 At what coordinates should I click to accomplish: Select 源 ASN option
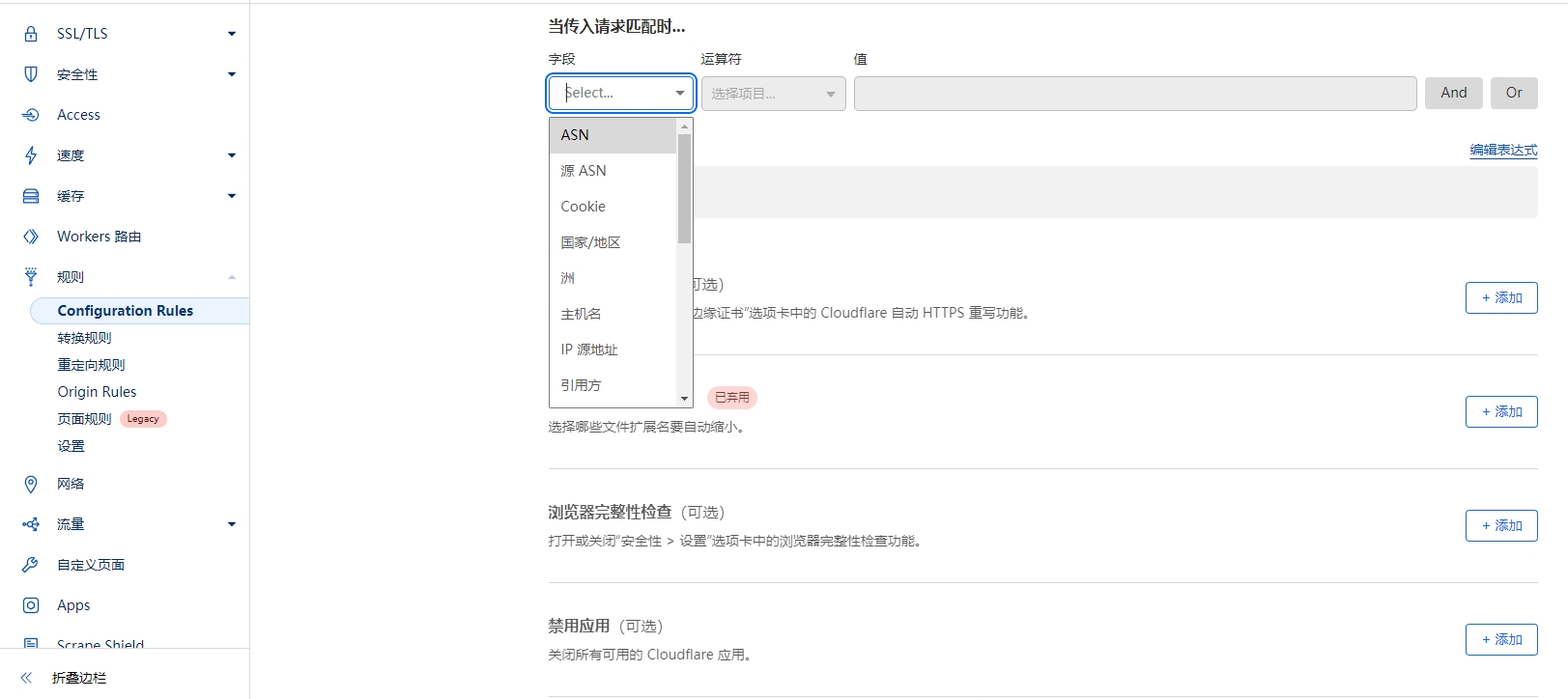tap(613, 171)
